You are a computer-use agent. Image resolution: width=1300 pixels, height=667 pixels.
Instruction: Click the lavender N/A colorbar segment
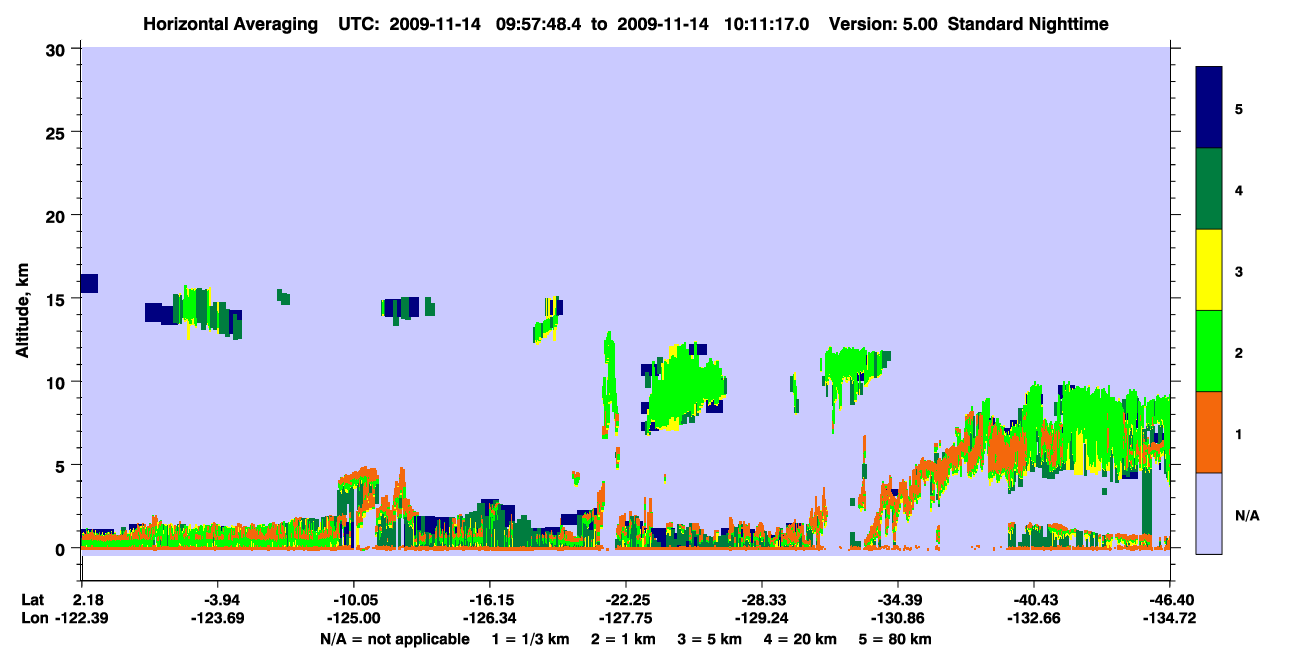1209,513
